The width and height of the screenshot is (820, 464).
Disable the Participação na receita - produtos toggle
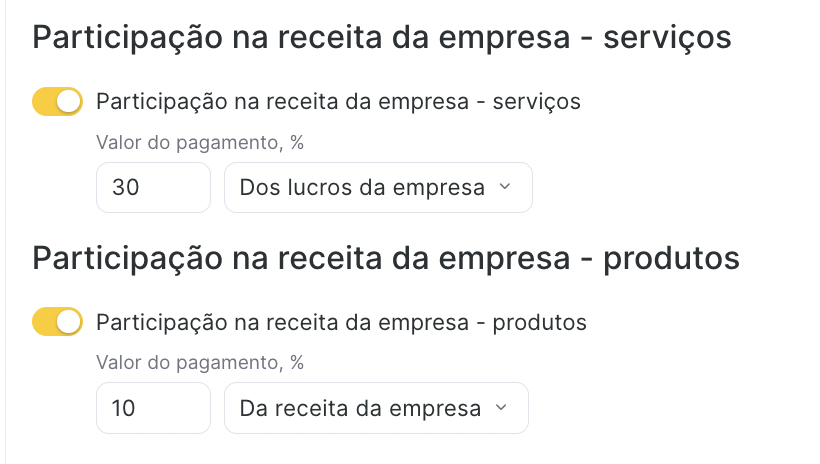58,322
